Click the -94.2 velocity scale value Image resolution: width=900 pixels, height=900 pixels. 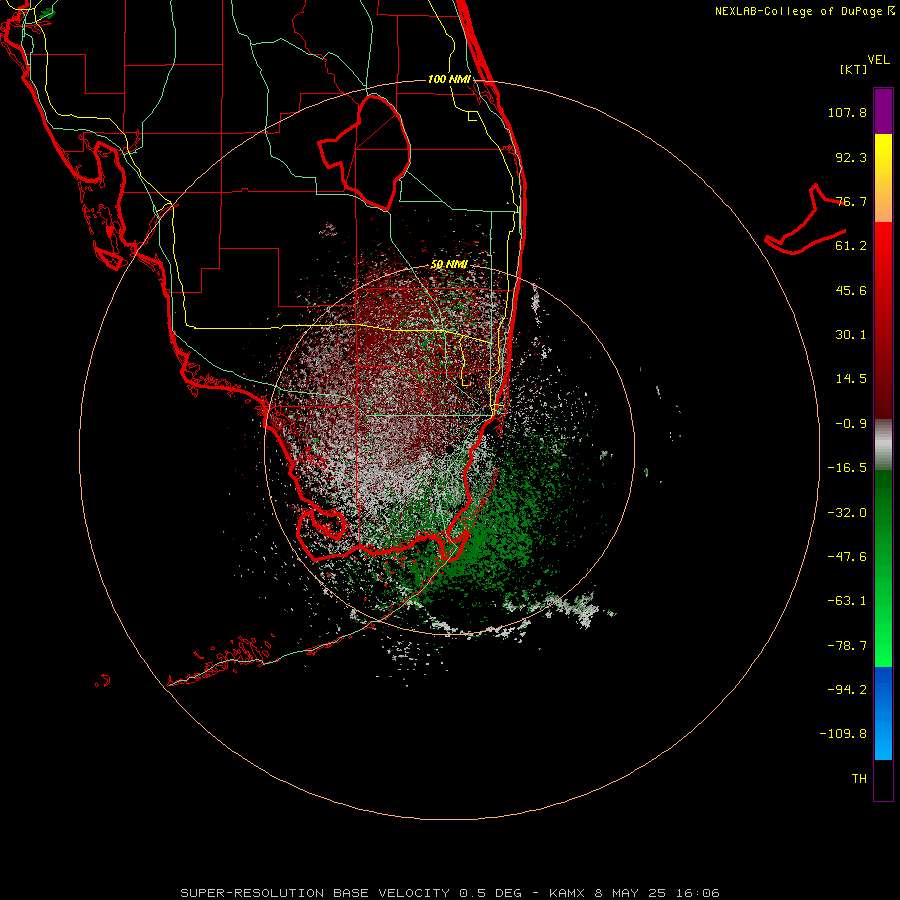click(x=847, y=690)
